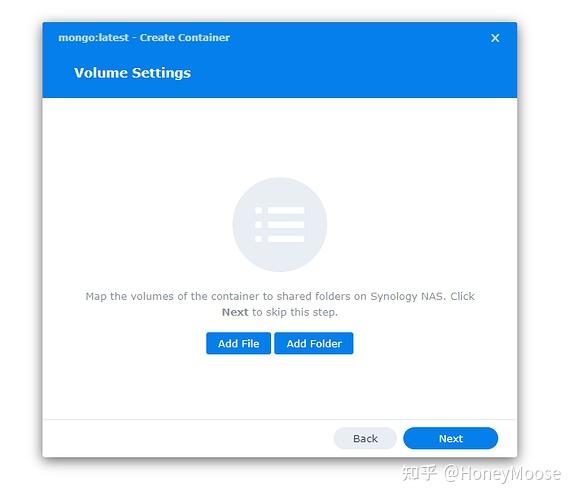Image resolution: width=575 pixels, height=500 pixels.
Task: Click the Zhihu logo in the watermark
Action: click(x=419, y=472)
